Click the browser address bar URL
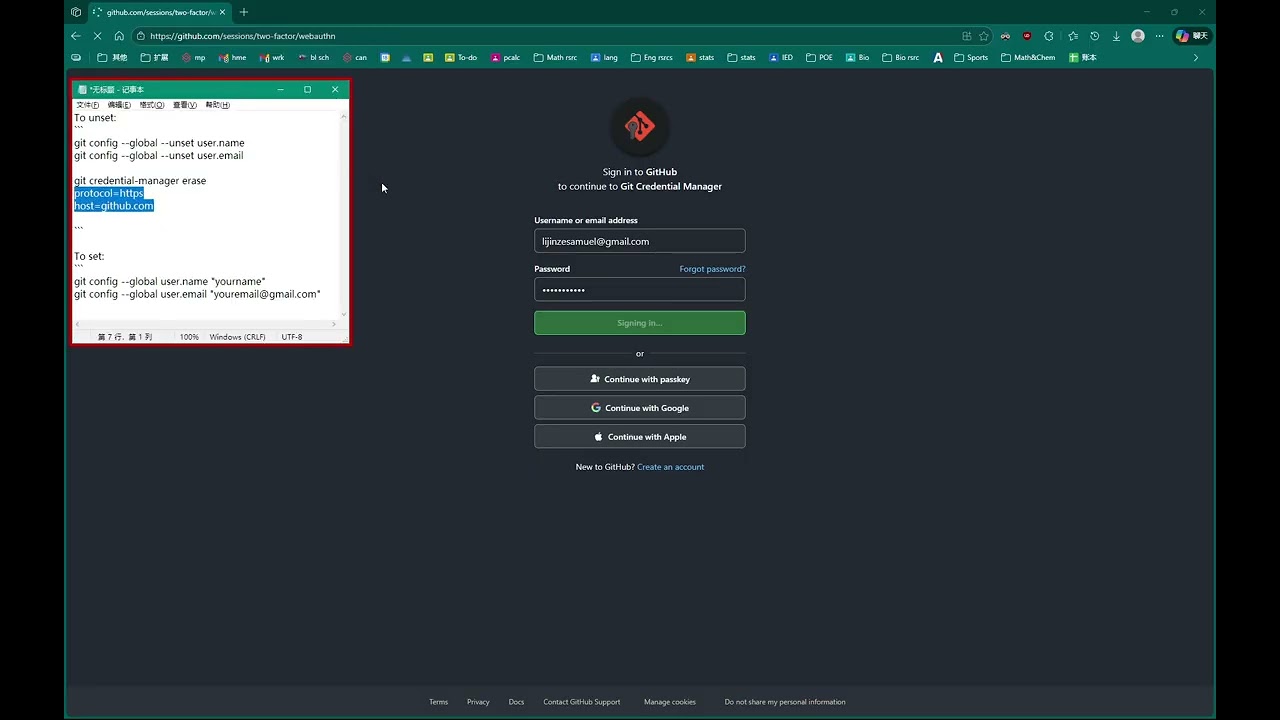 click(x=243, y=36)
